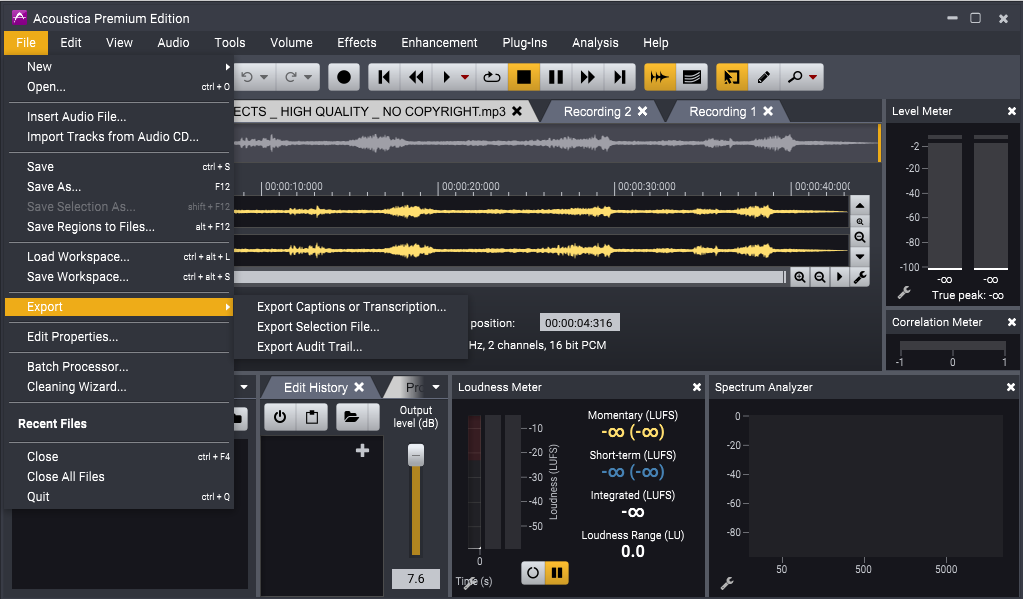
Task: Start playback with the Play button
Action: (447, 77)
